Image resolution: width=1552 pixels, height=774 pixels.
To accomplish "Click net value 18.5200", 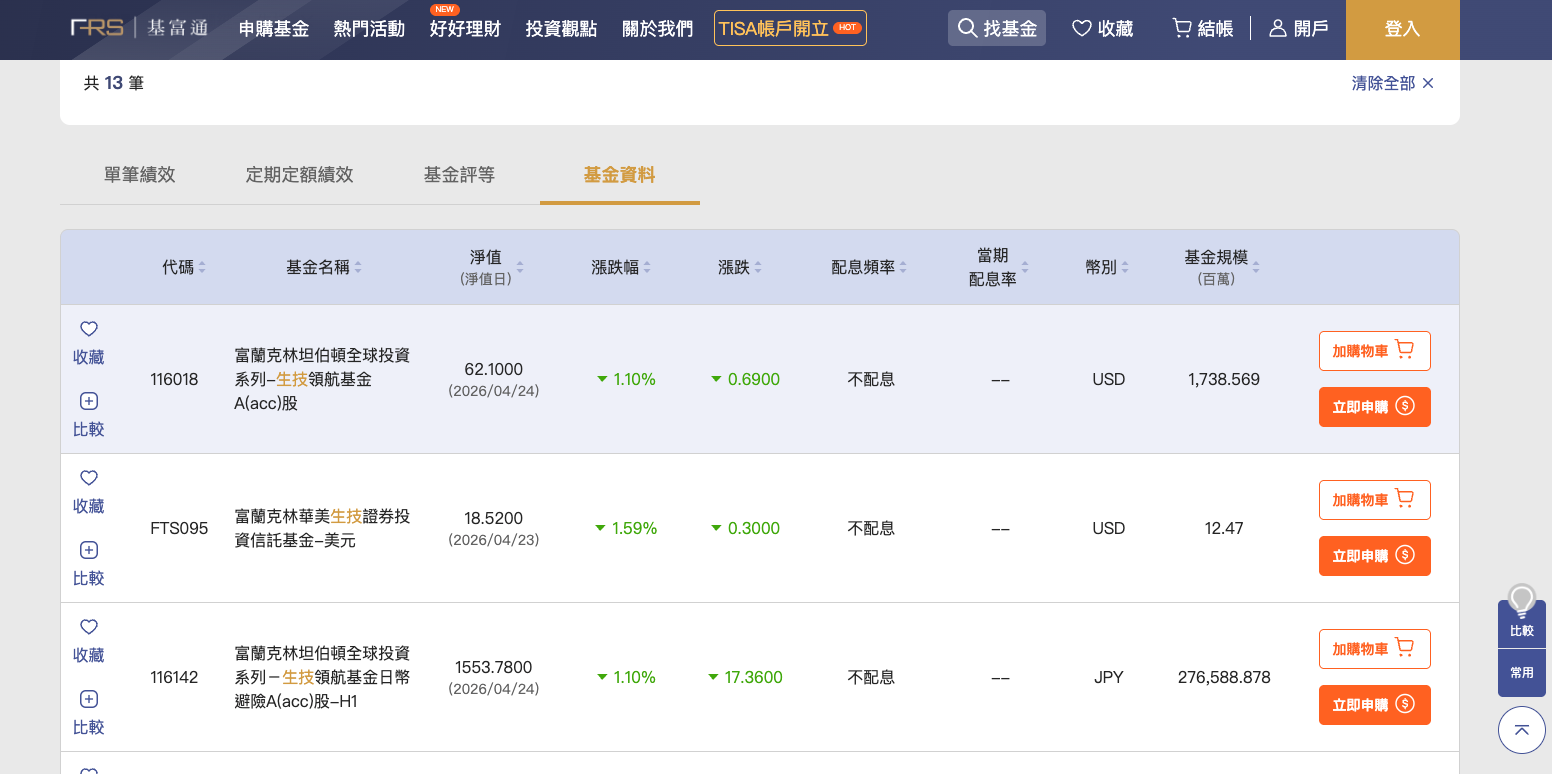I will (x=494, y=519).
